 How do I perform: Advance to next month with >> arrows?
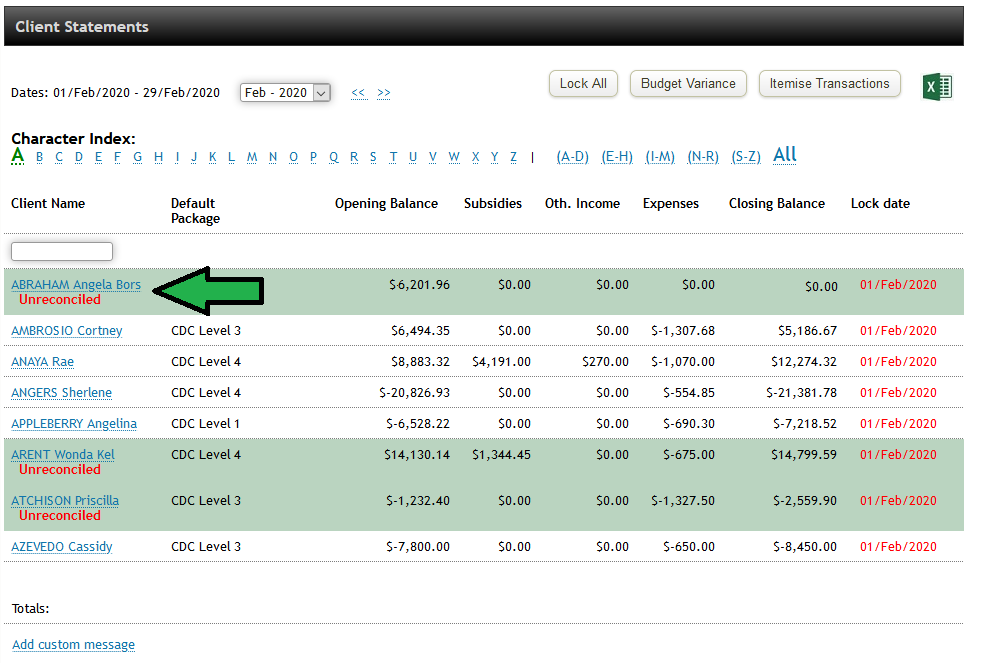(x=384, y=93)
